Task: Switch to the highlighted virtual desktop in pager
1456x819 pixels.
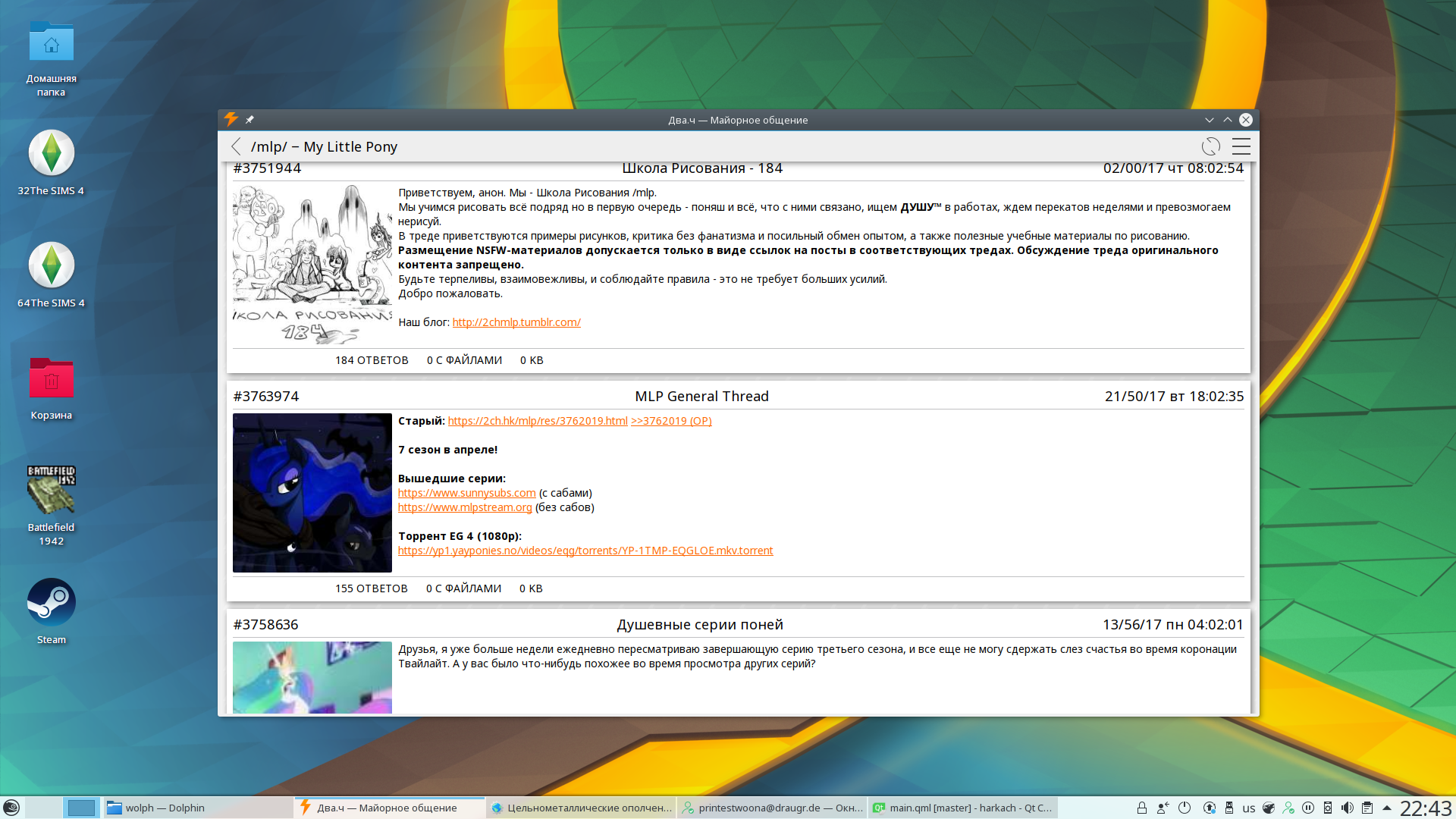Action: tap(81, 808)
